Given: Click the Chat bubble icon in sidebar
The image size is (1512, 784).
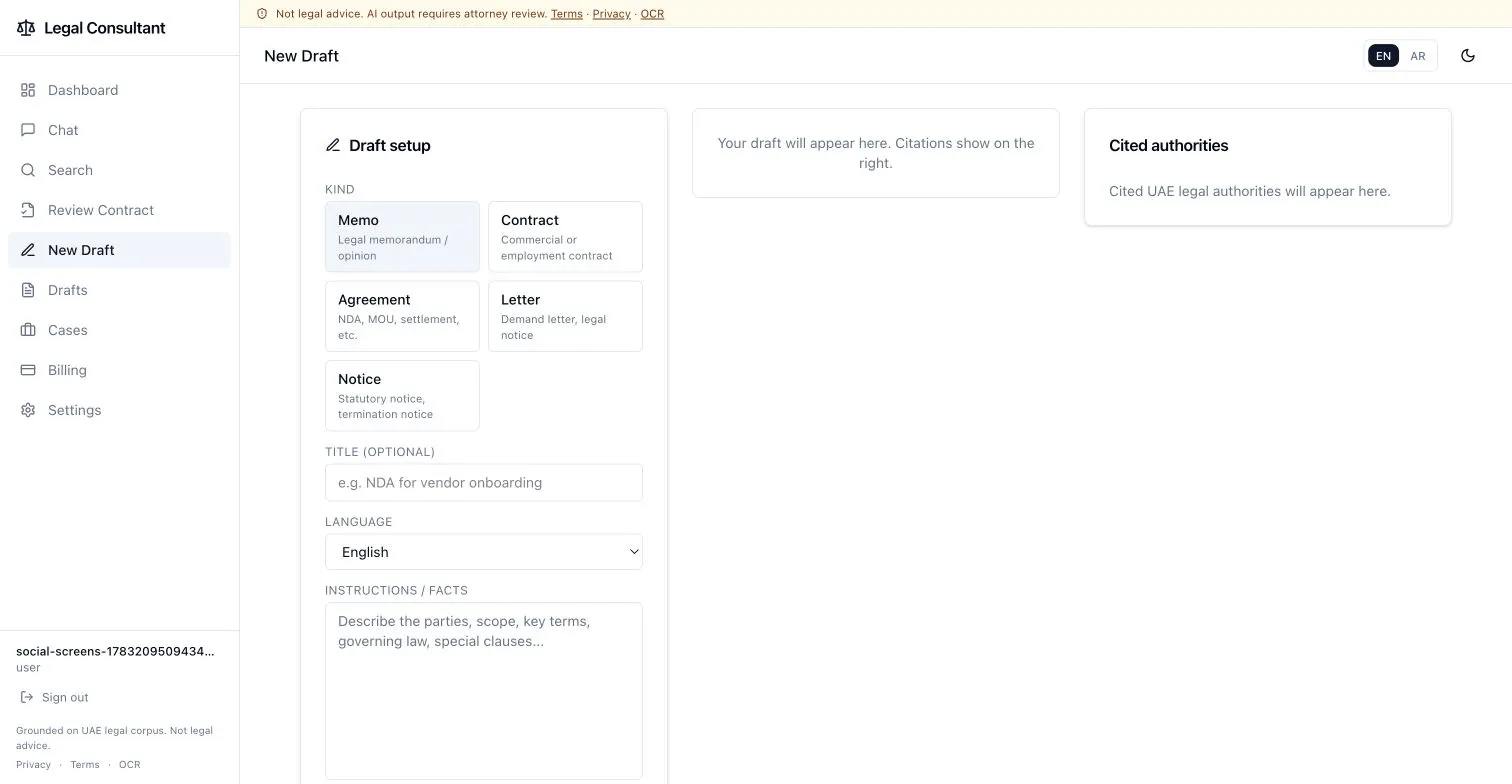Looking at the screenshot, I should (28, 130).
